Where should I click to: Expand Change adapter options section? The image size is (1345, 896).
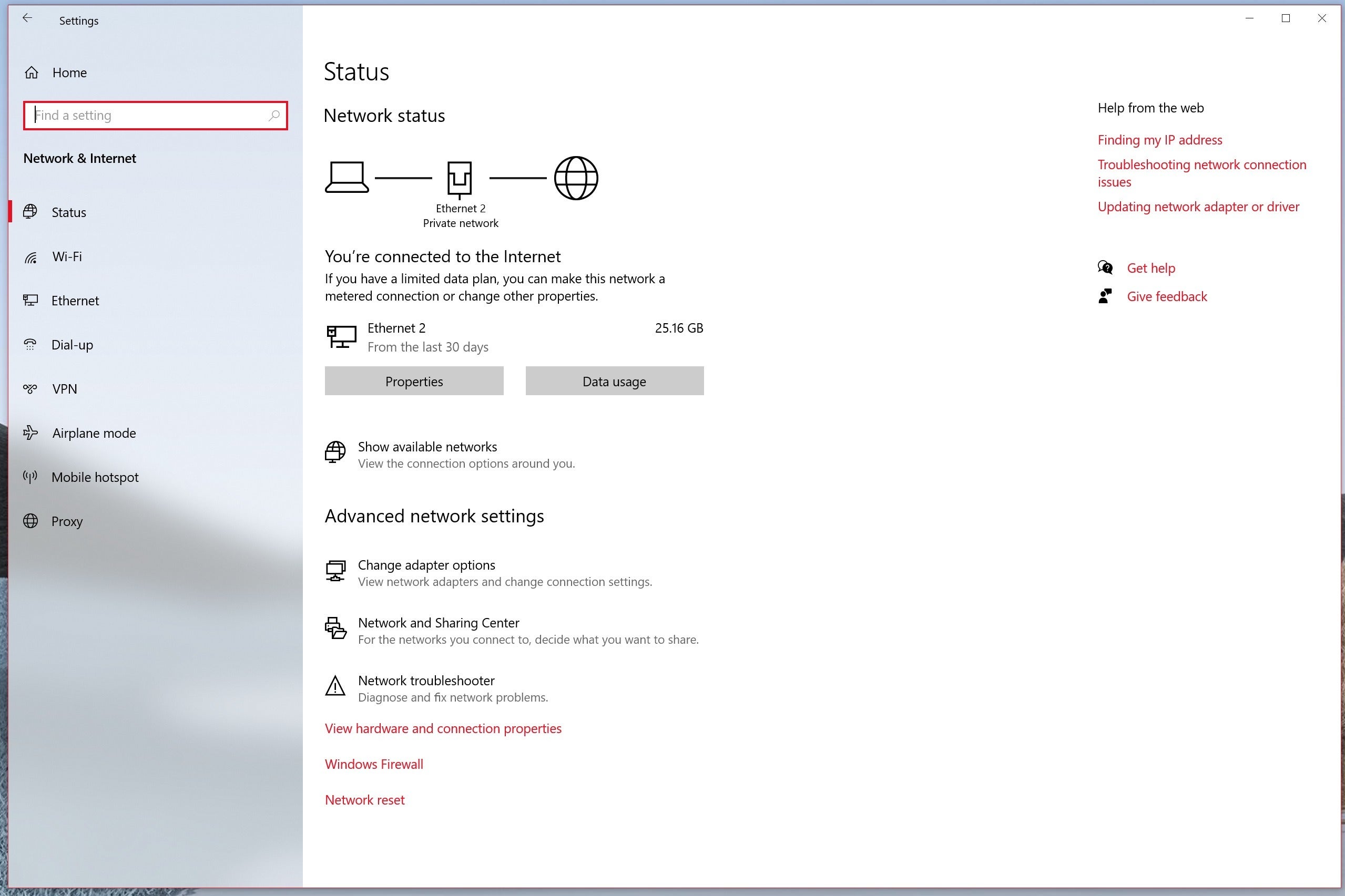426,564
